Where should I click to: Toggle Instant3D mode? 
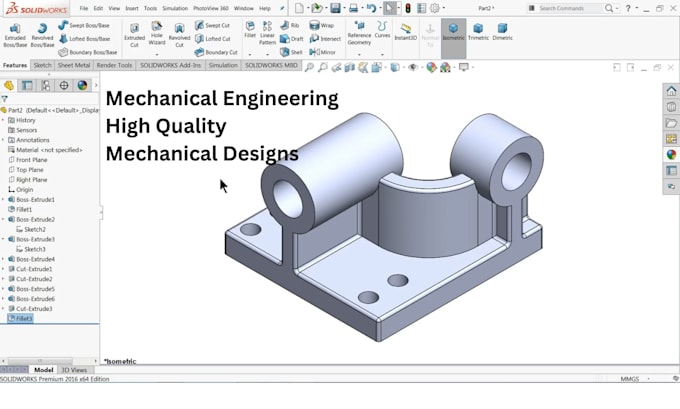coord(405,32)
